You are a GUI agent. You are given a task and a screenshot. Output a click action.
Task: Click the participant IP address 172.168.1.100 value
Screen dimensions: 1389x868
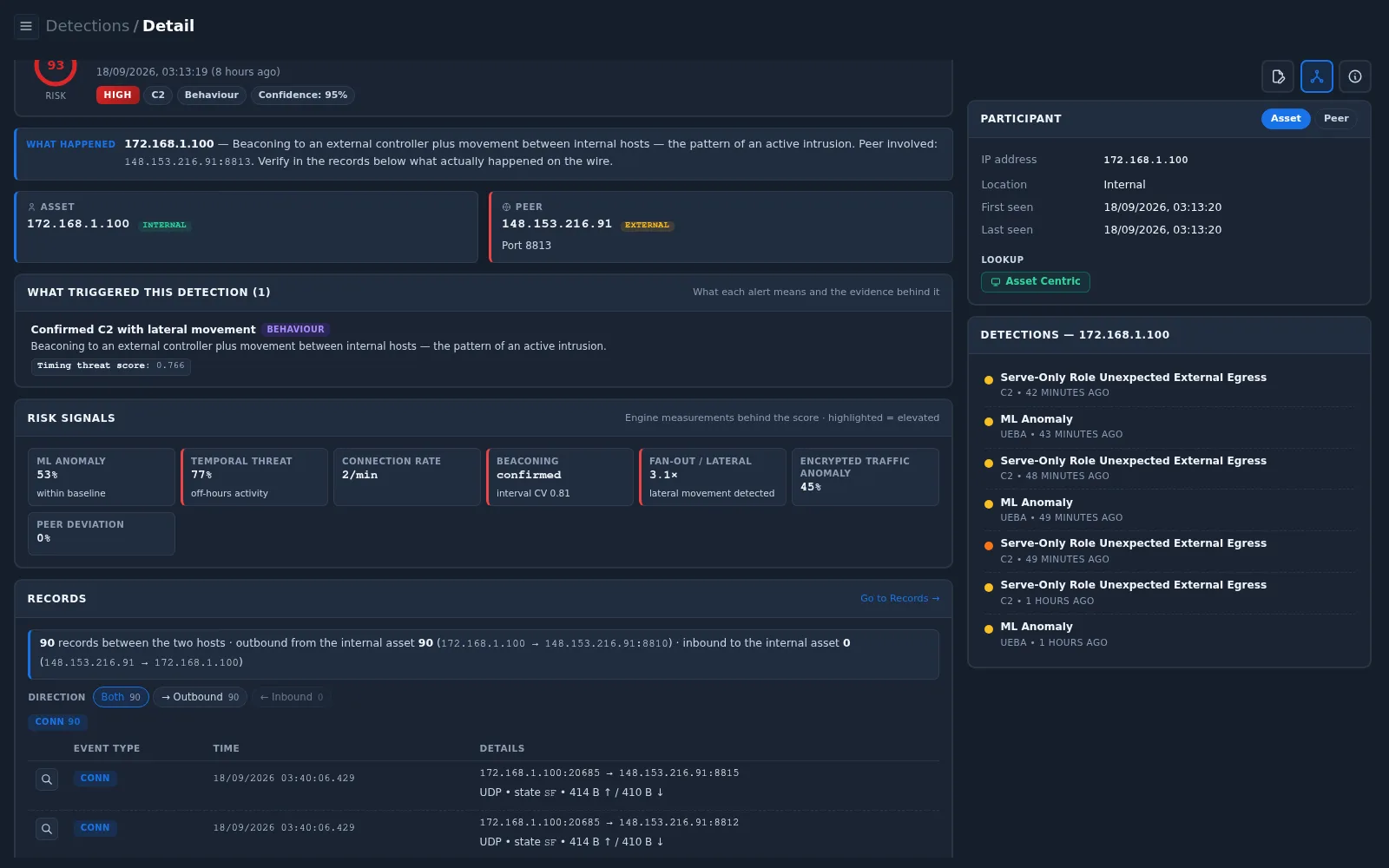tap(1145, 160)
